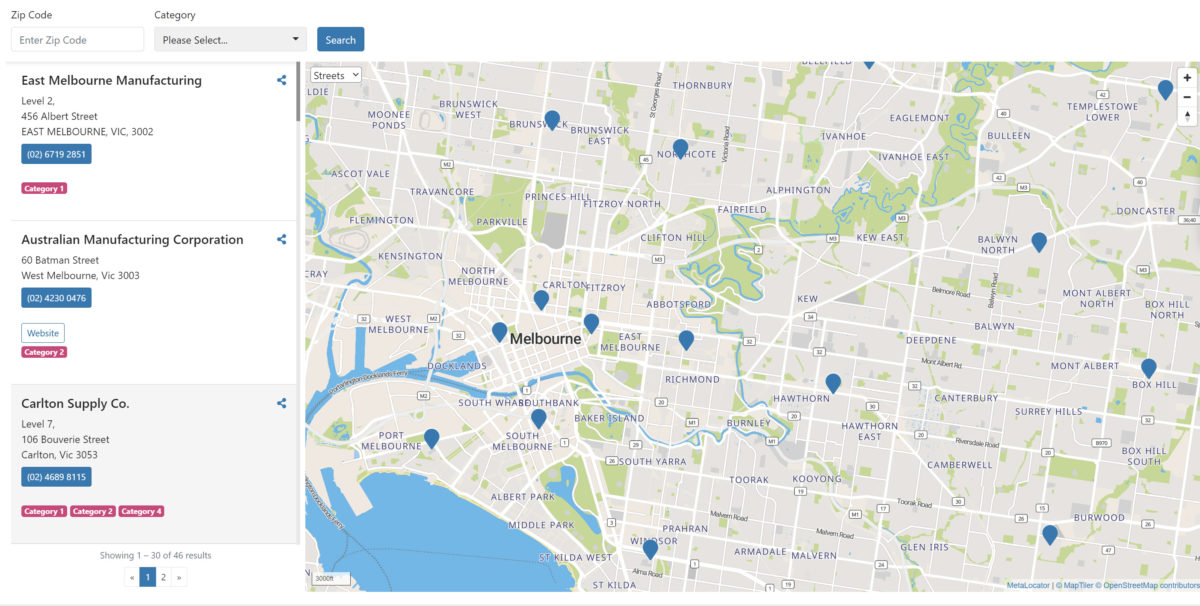Click the Category 4 tag on Carlton Supply Co.

tap(141, 511)
